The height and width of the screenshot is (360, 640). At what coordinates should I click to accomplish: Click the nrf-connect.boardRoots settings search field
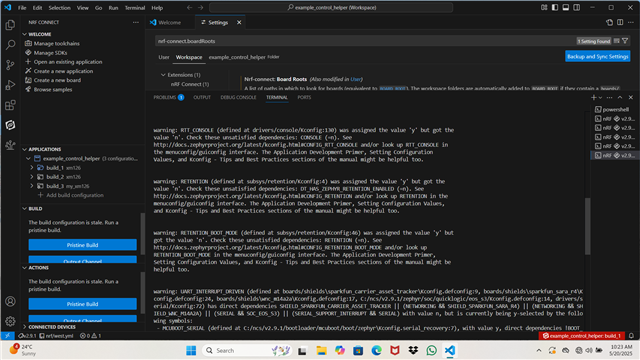tap(365, 41)
